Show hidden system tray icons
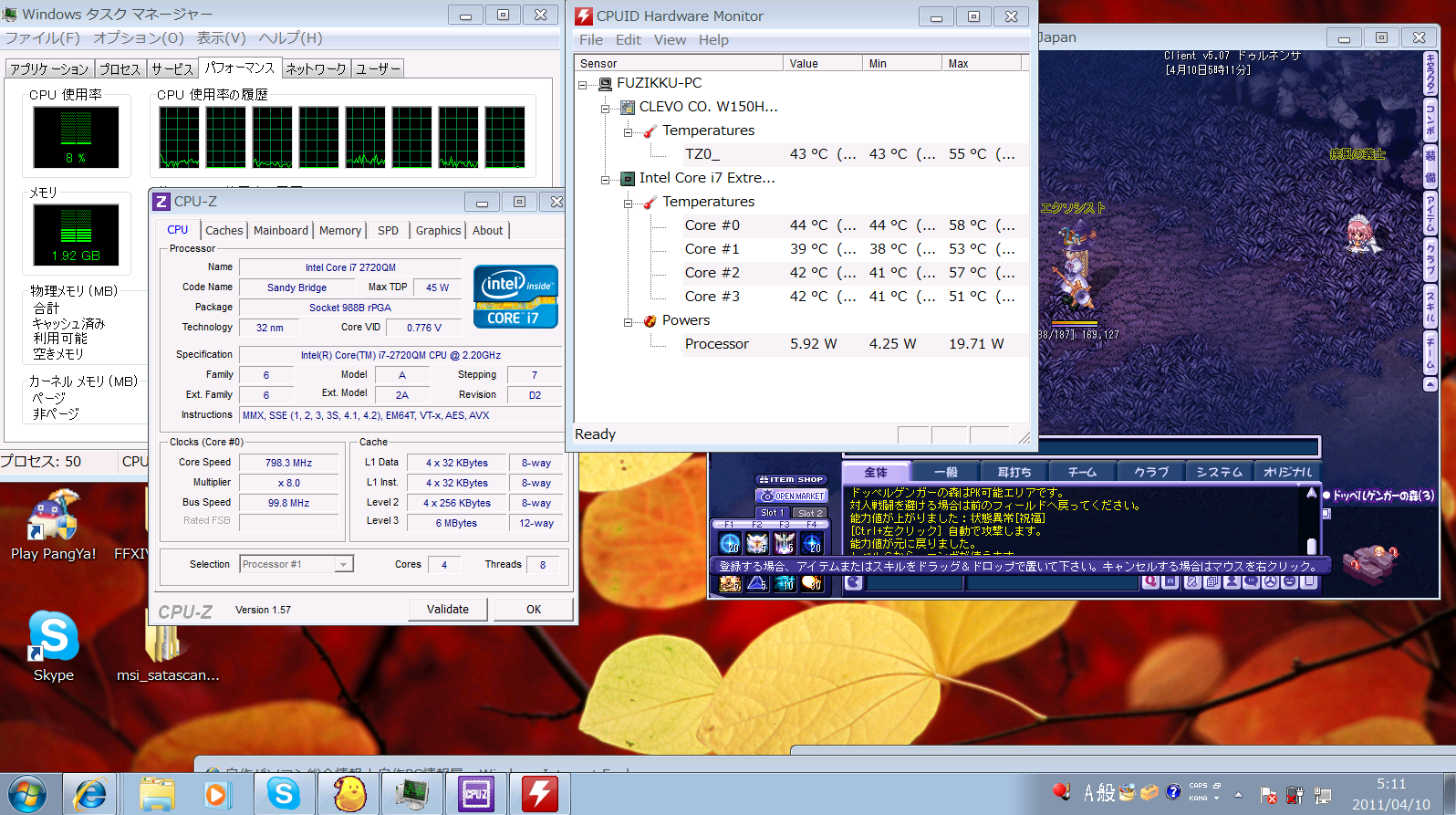The height and width of the screenshot is (815, 1456). click(1238, 795)
